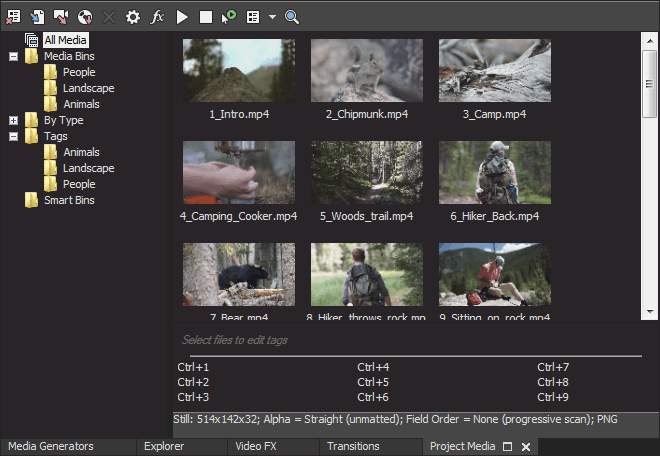Collapse the Tags tree node
The height and width of the screenshot is (456, 660).
[x=13, y=136]
